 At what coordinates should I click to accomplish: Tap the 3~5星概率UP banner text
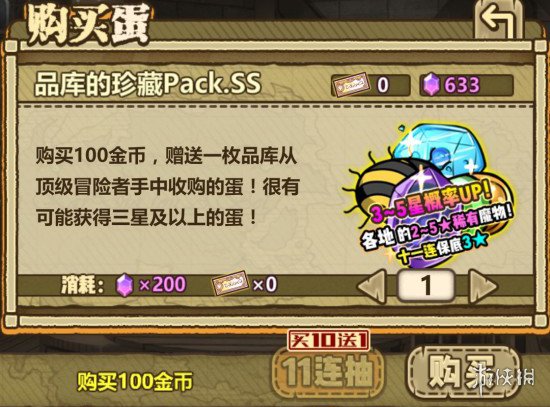[431, 205]
